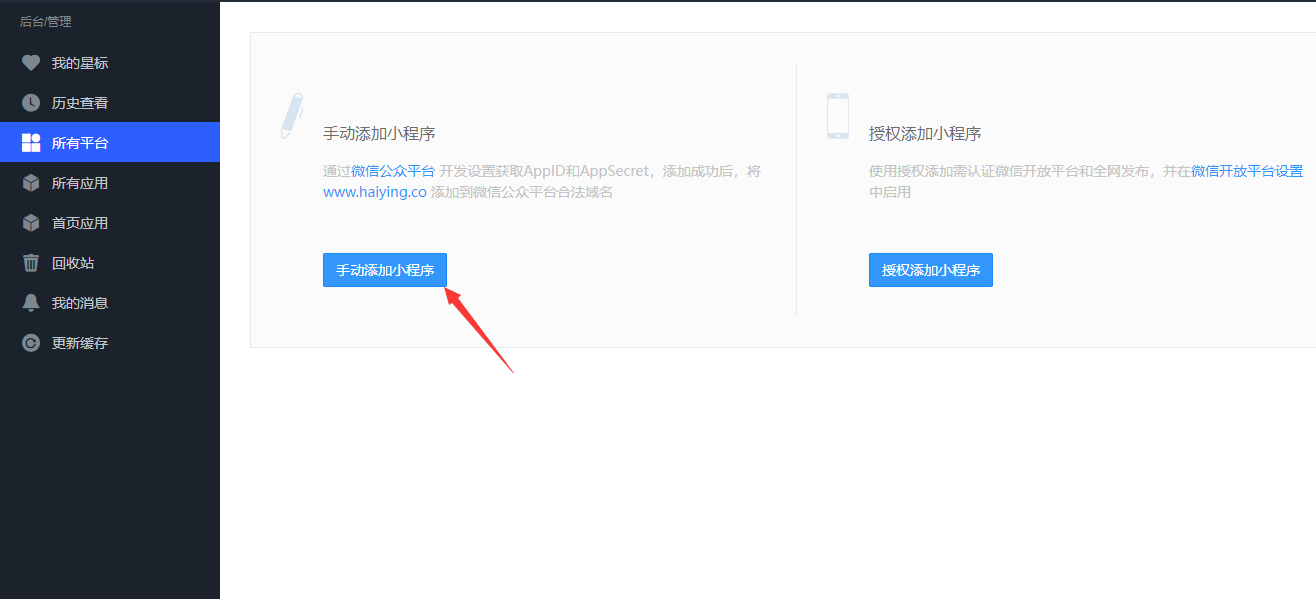Click the pencil icon above 手动添加小程序
This screenshot has width=1316, height=599.
click(292, 116)
